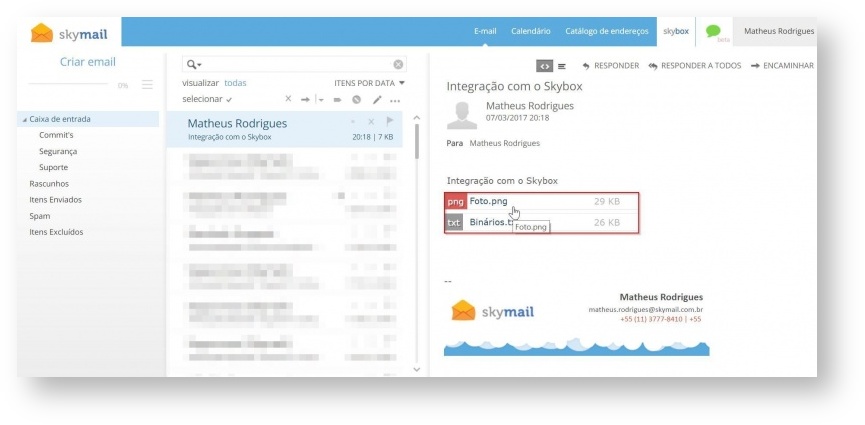
Task: Open the Catálogo de endereços tab
Action: coord(606,31)
